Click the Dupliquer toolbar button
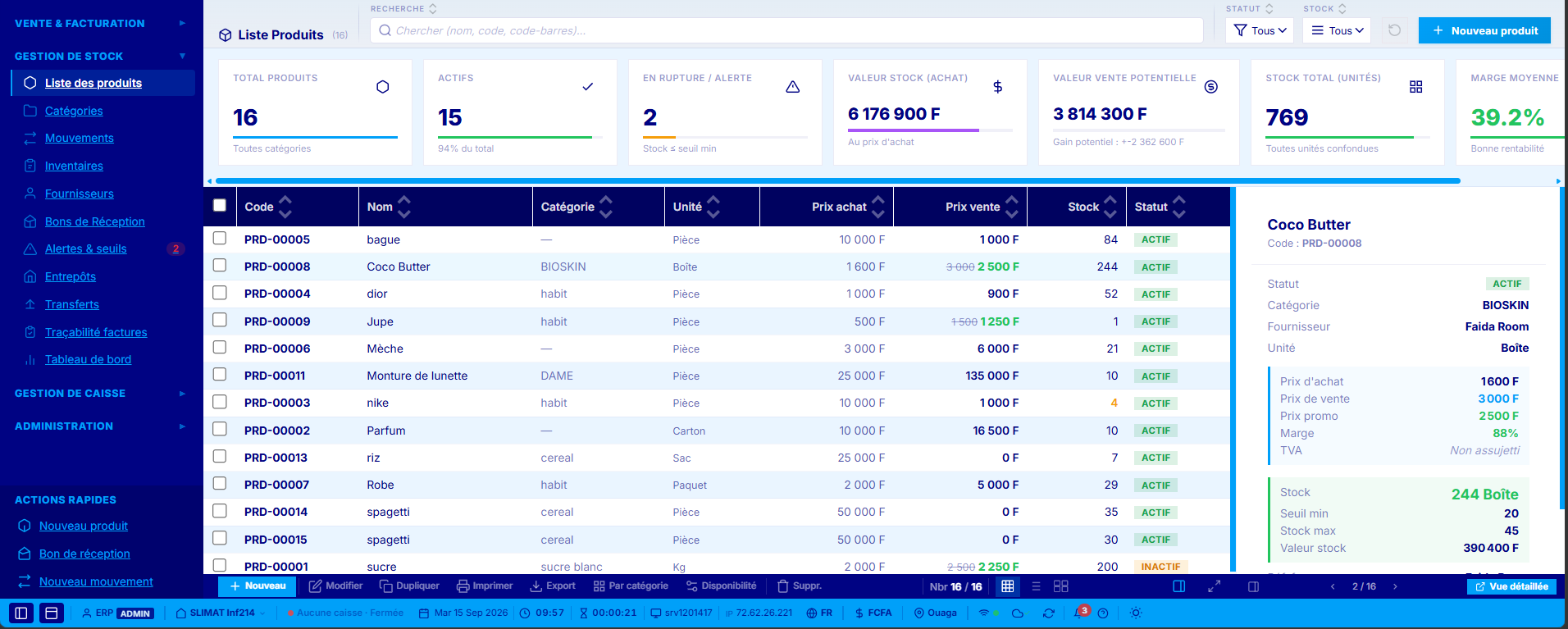Screen dimensions: 1568x629 [x=409, y=586]
